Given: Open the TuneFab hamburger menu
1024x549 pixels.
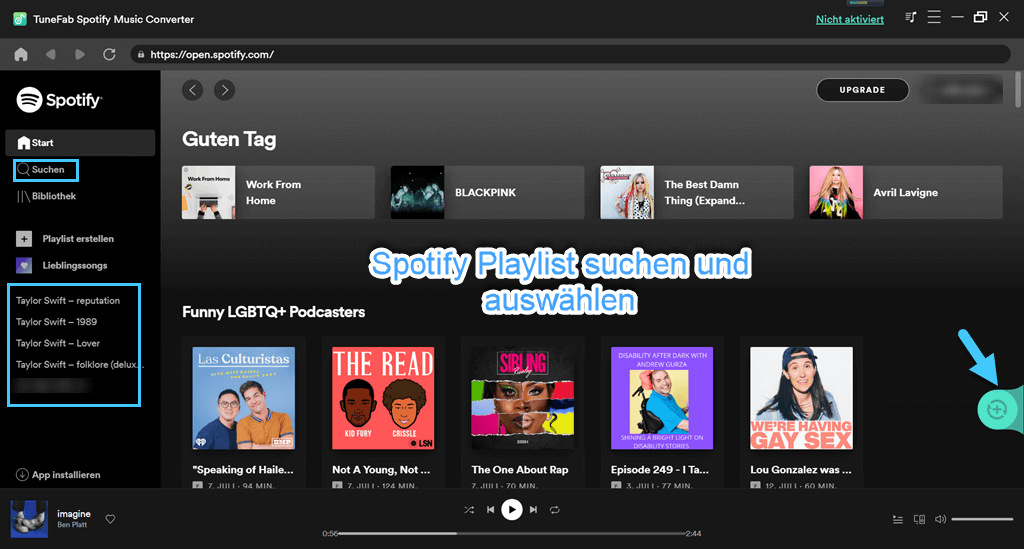Looking at the screenshot, I should tap(934, 18).
